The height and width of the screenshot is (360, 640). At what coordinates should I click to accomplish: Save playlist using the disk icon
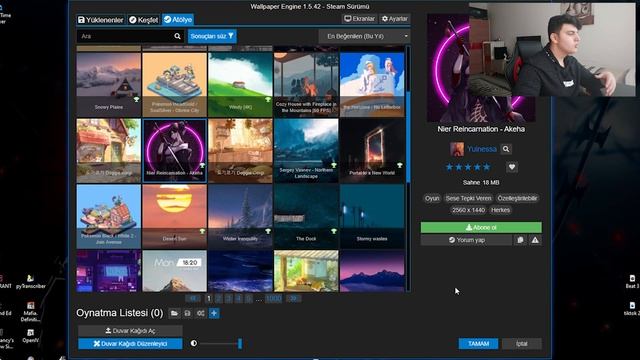(187, 313)
